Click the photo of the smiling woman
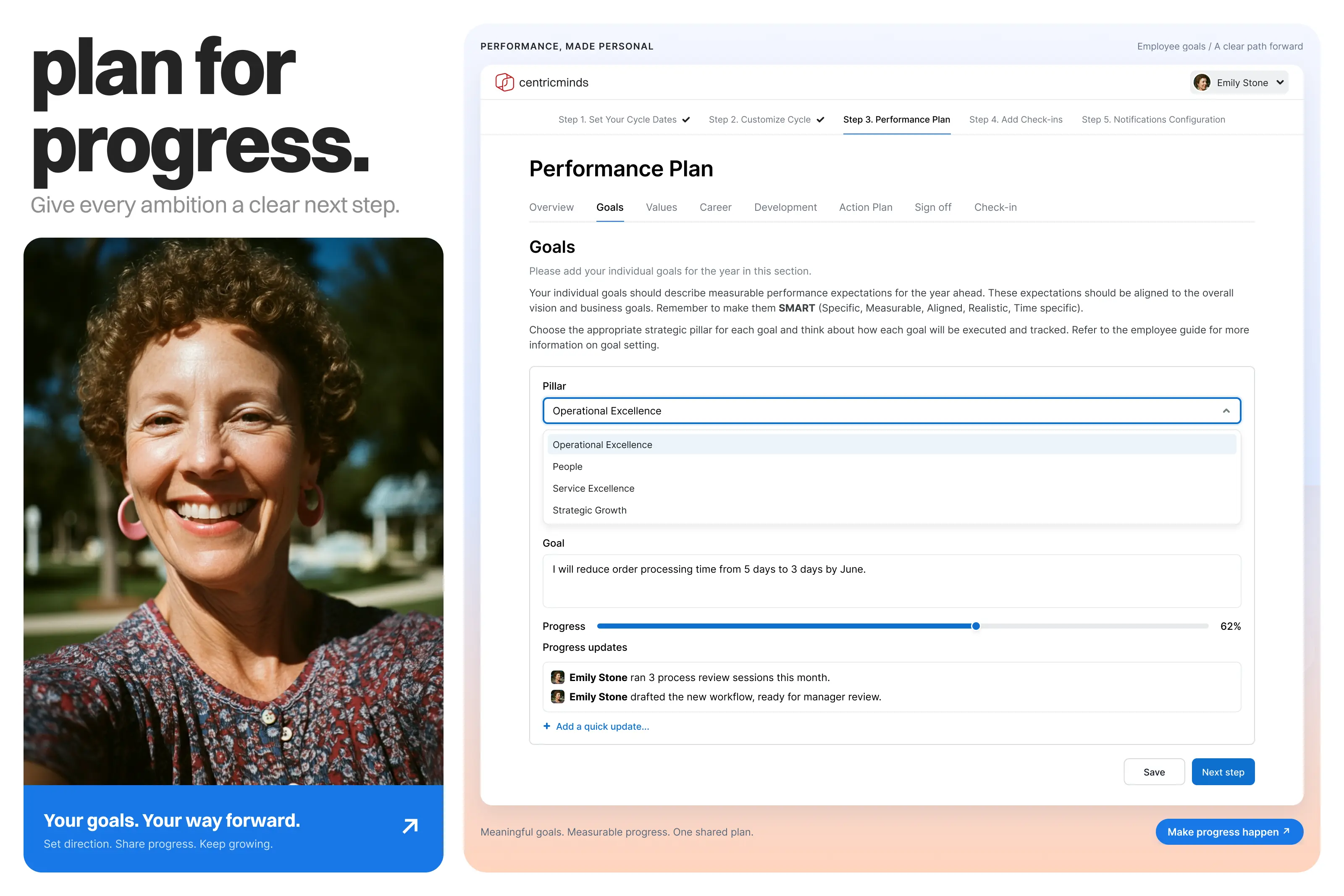This screenshot has height=896, width=1344. coord(233,511)
